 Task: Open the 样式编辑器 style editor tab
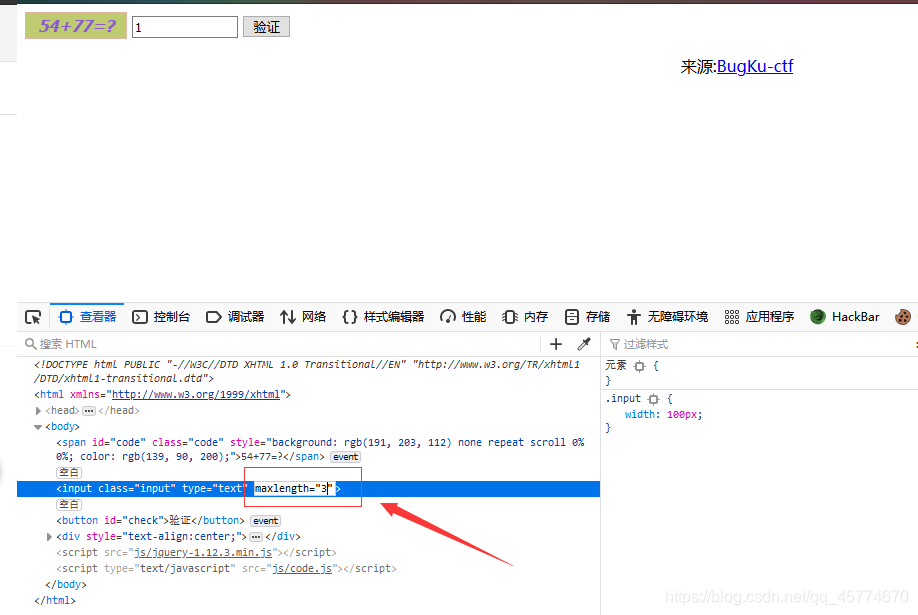click(383, 317)
